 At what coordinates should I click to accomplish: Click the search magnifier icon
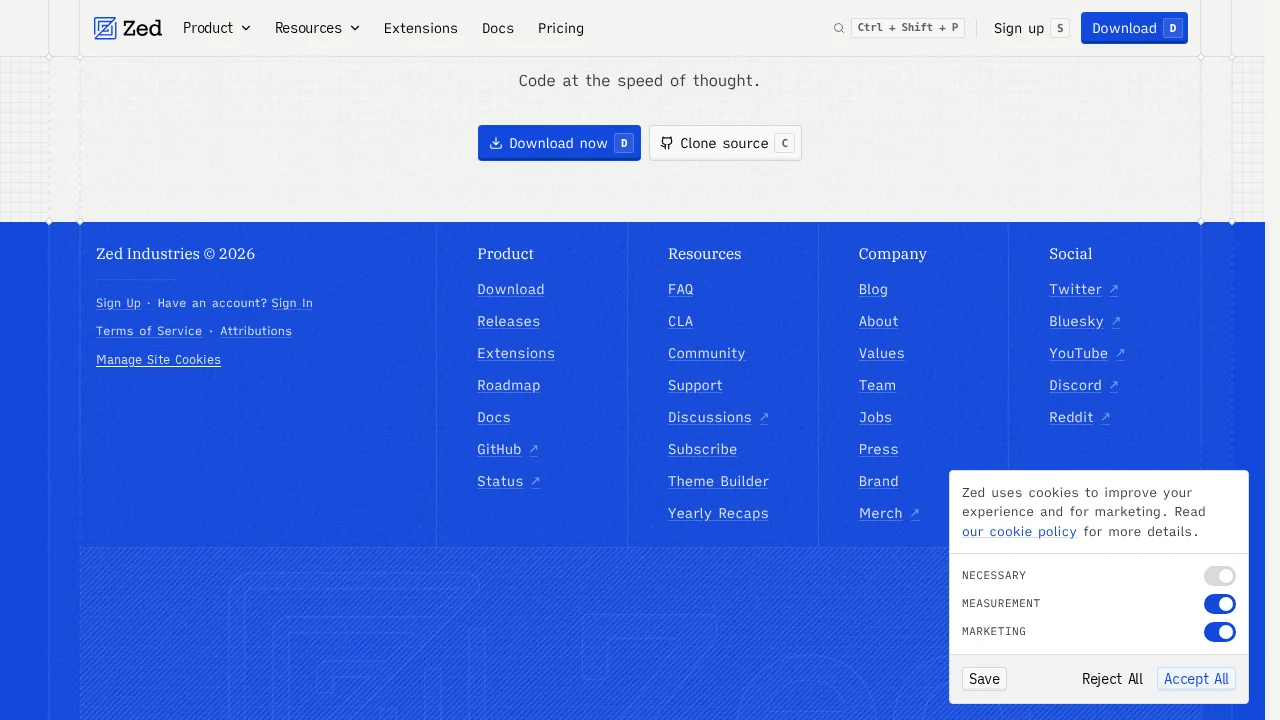click(839, 28)
